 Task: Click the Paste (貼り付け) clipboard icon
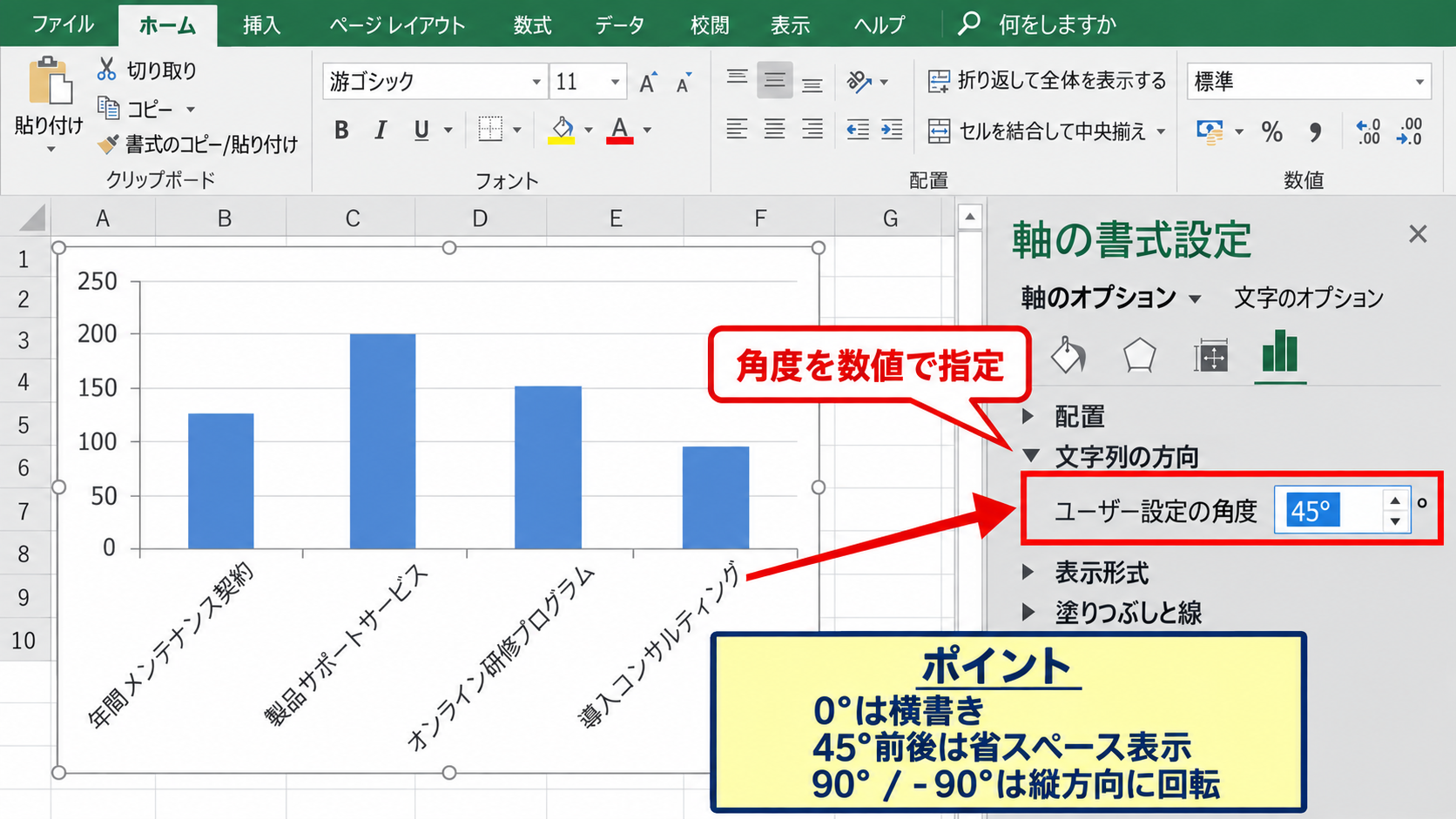pyautogui.click(x=49, y=82)
